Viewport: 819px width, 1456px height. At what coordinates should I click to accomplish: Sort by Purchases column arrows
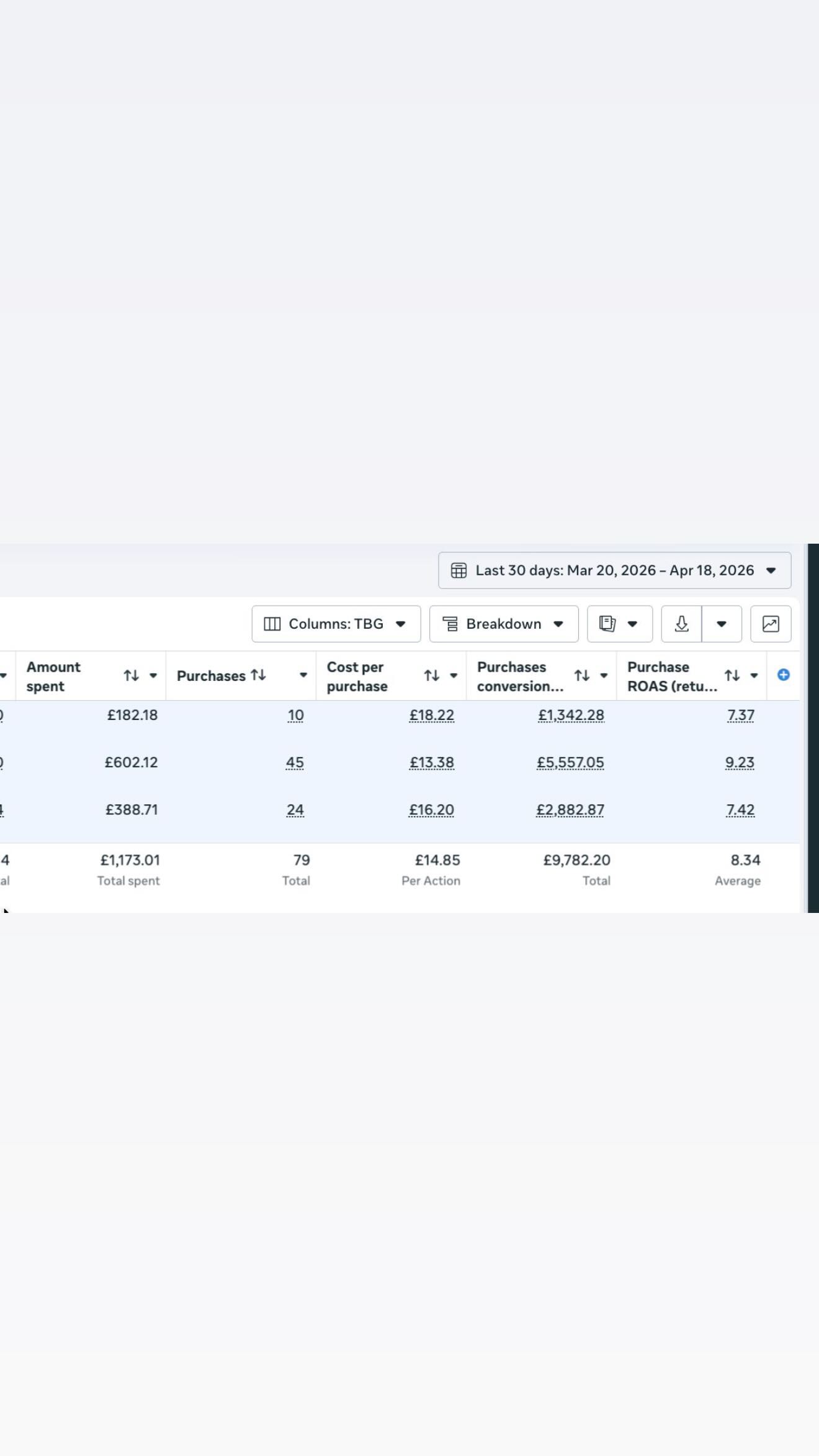(258, 675)
